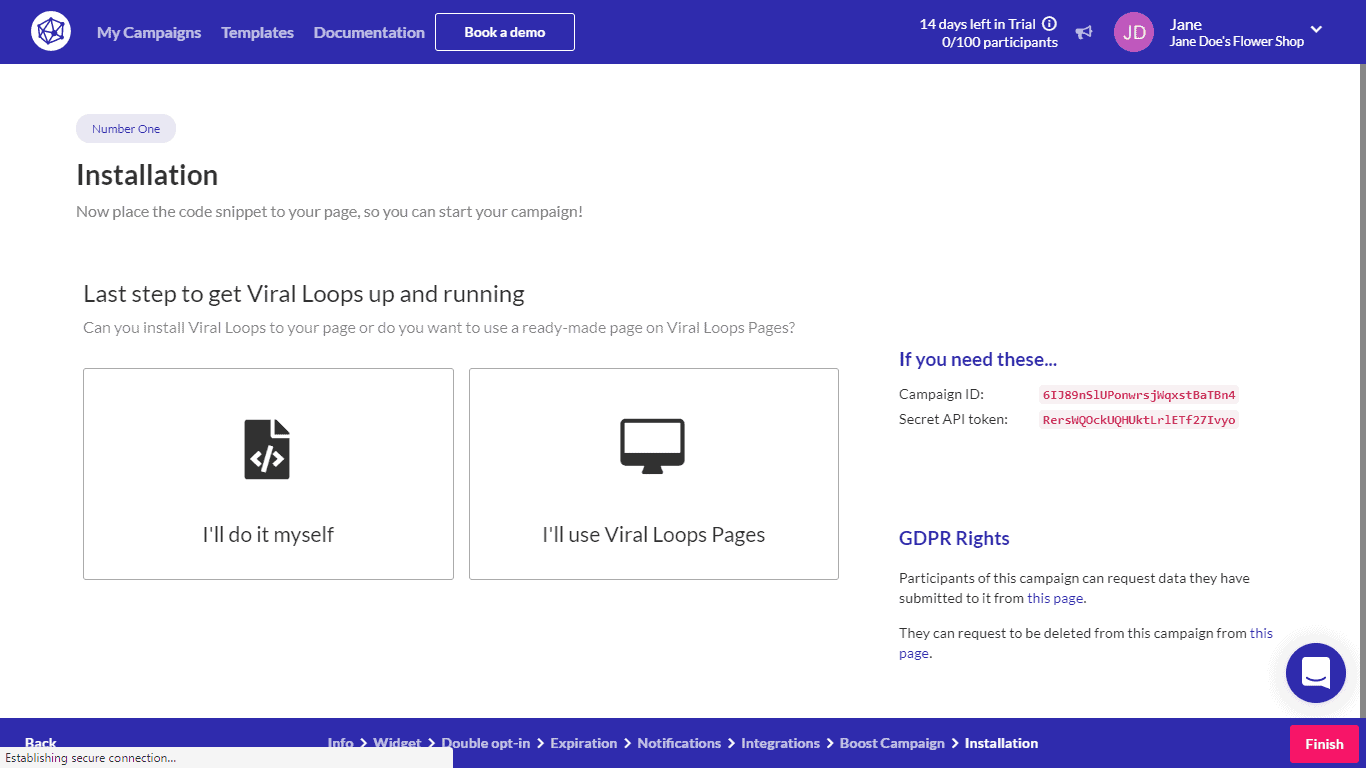Click the 'If you need these...' heading
The width and height of the screenshot is (1366, 768).
coord(978,359)
